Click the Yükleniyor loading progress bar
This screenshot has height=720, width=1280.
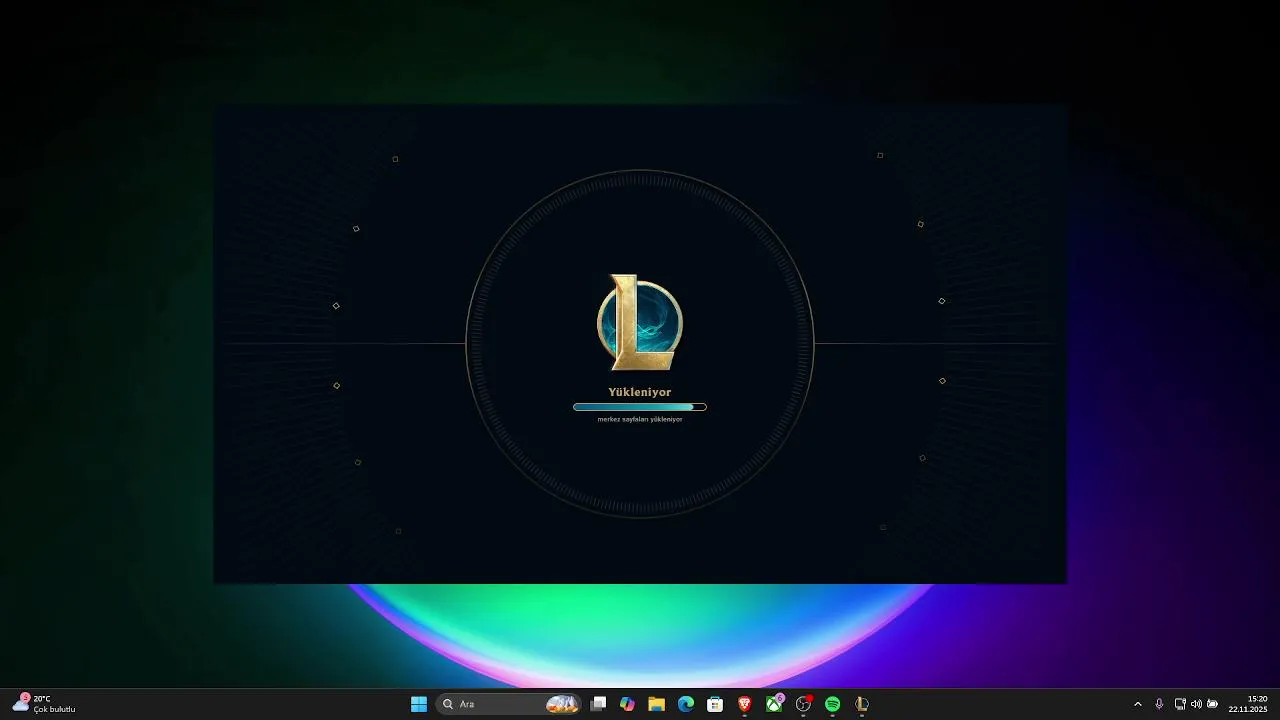(x=640, y=407)
